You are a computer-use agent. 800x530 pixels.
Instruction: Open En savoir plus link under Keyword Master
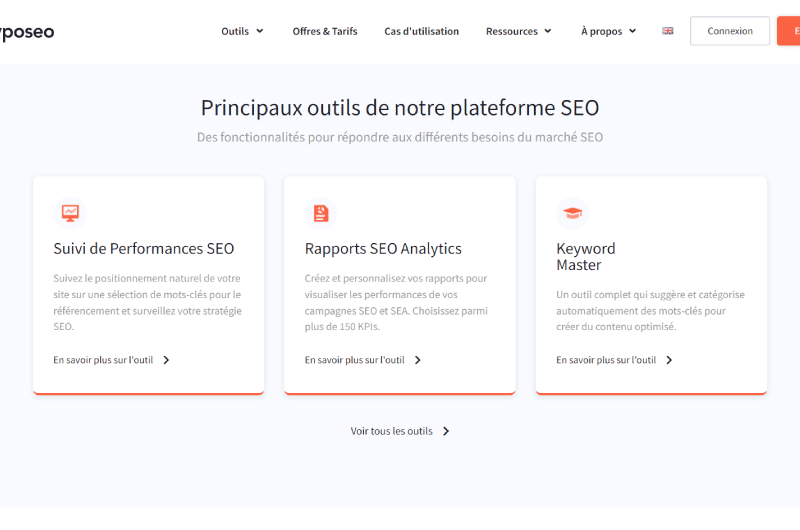(x=606, y=360)
